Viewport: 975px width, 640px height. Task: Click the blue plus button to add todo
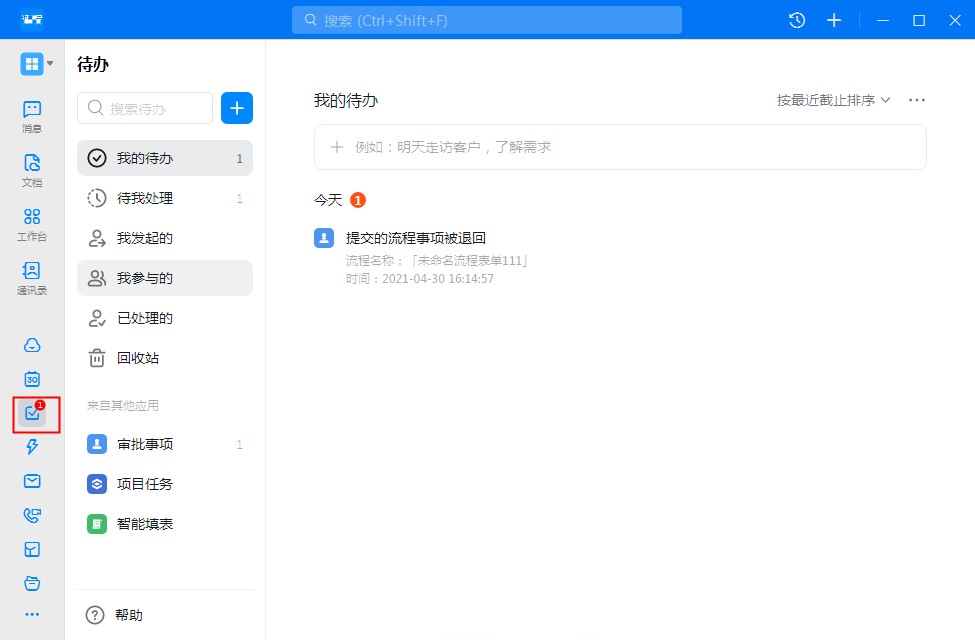(237, 108)
